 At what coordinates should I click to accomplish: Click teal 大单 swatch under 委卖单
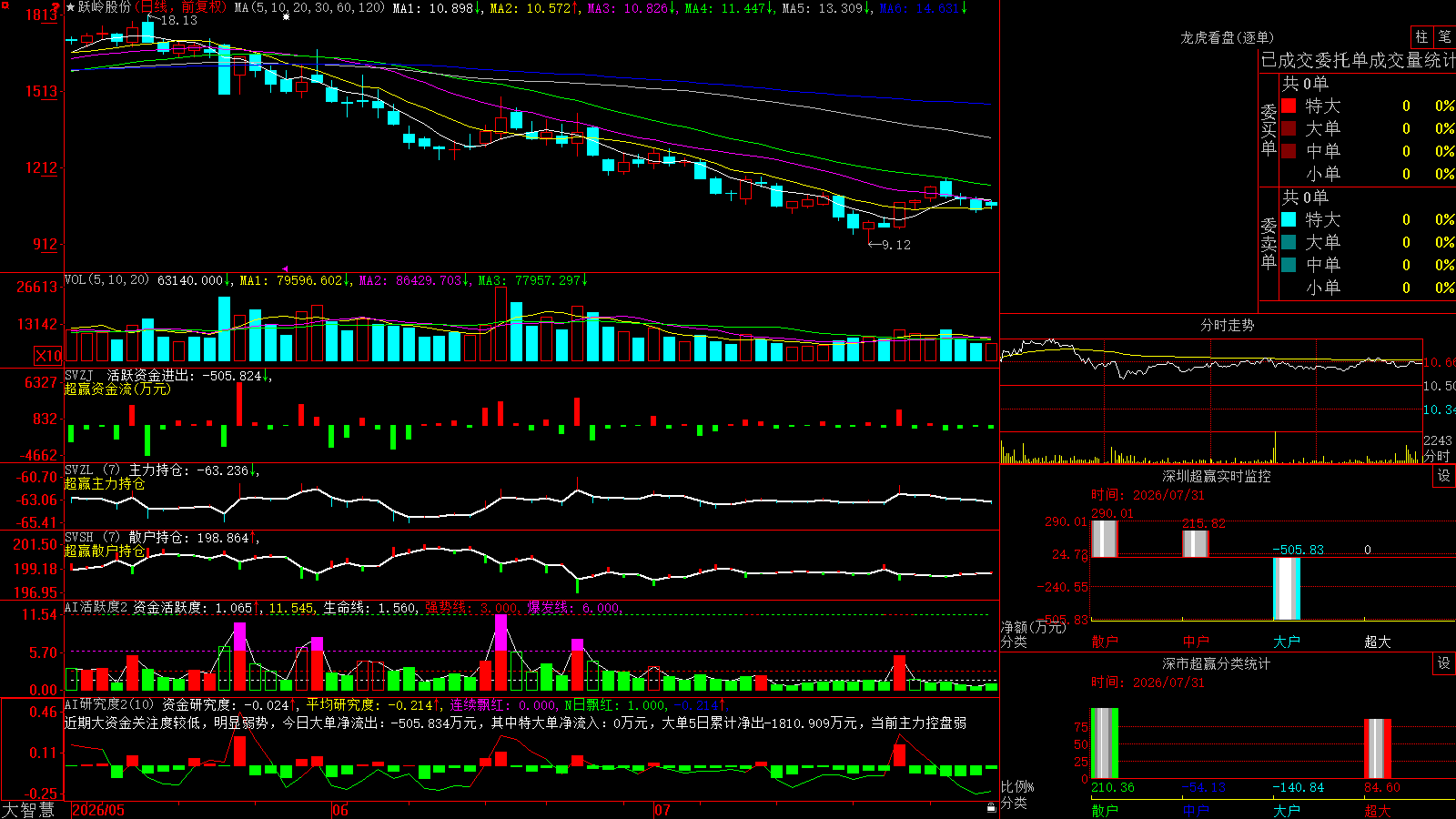tap(1289, 242)
